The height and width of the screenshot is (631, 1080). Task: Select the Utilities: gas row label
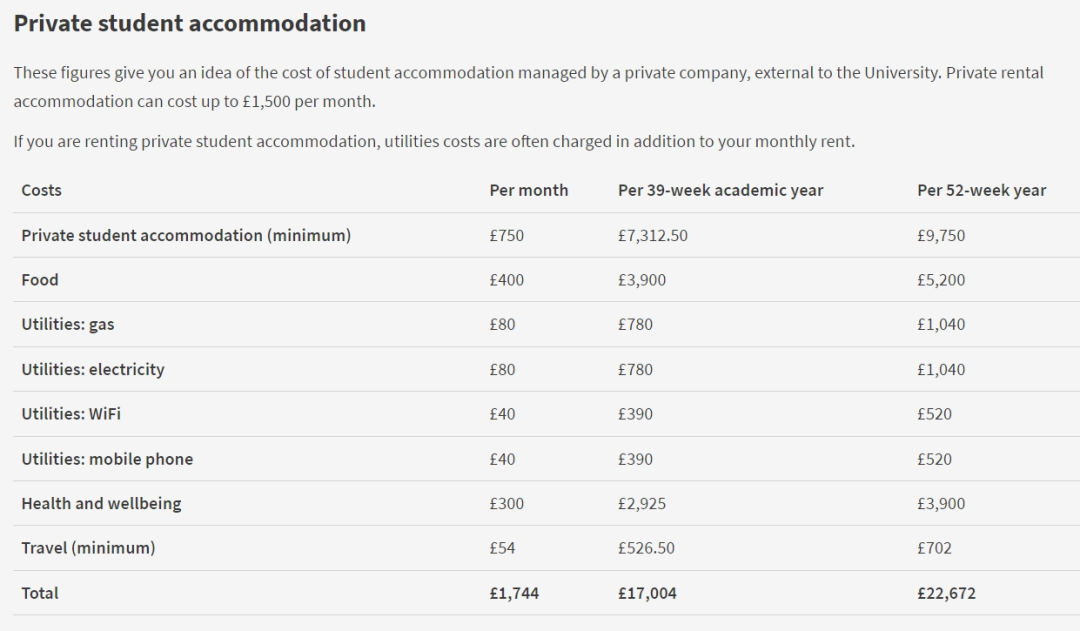(68, 325)
